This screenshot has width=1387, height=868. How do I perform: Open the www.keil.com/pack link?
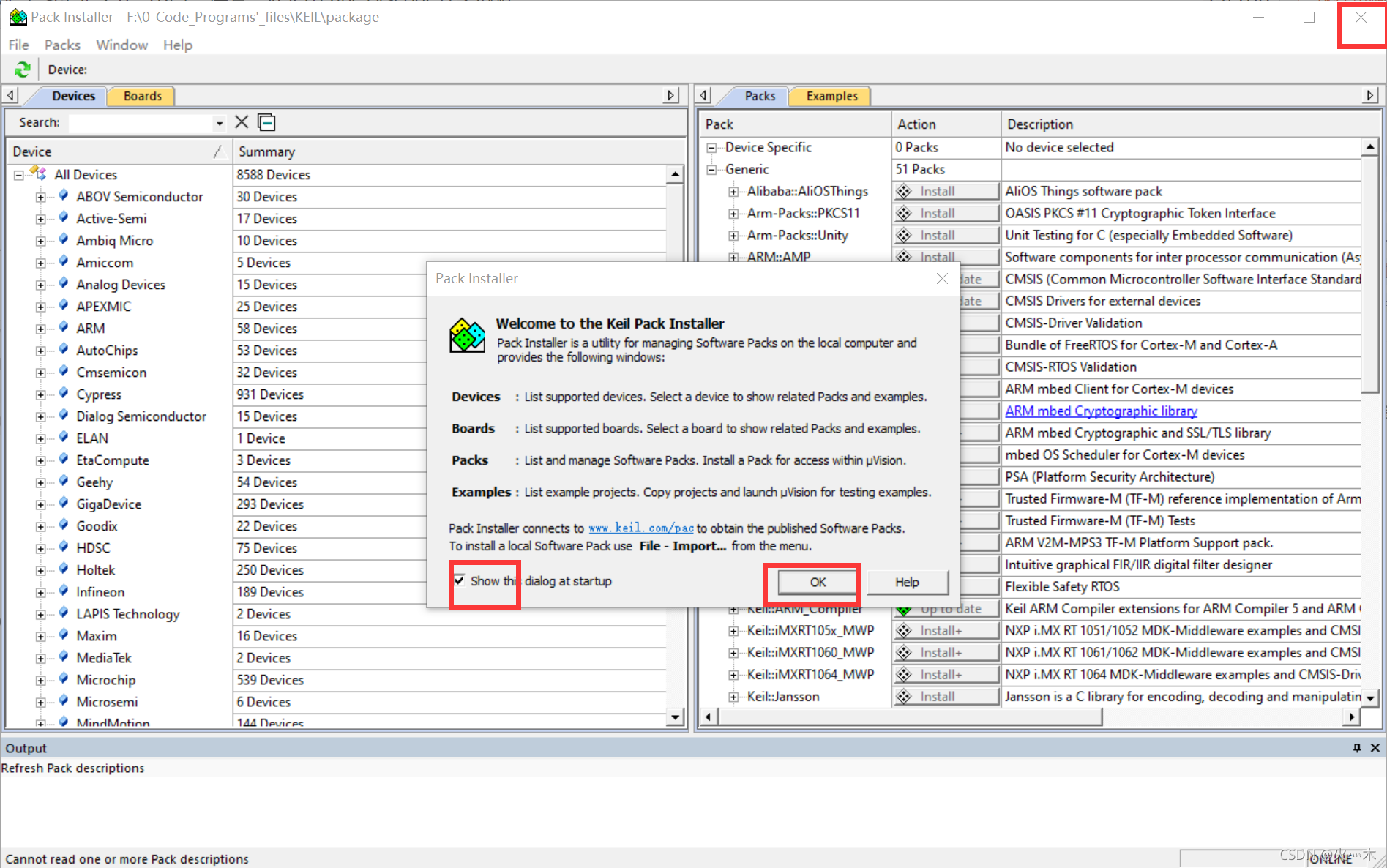(x=640, y=528)
